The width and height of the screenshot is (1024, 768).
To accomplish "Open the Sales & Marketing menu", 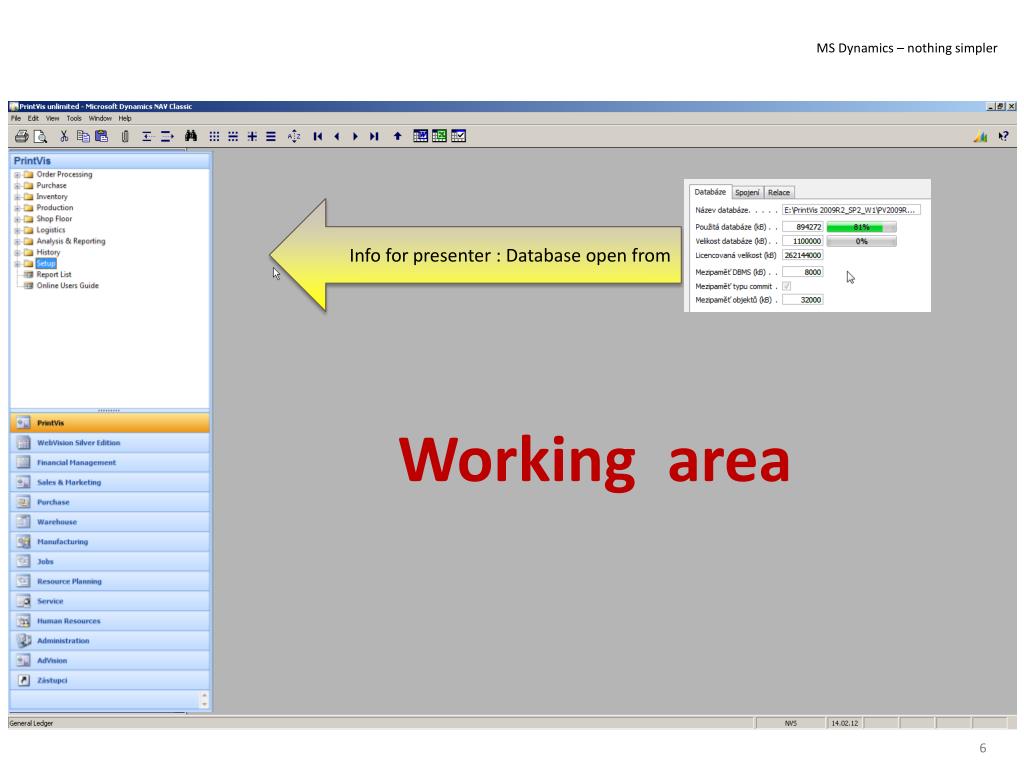I will coord(110,482).
